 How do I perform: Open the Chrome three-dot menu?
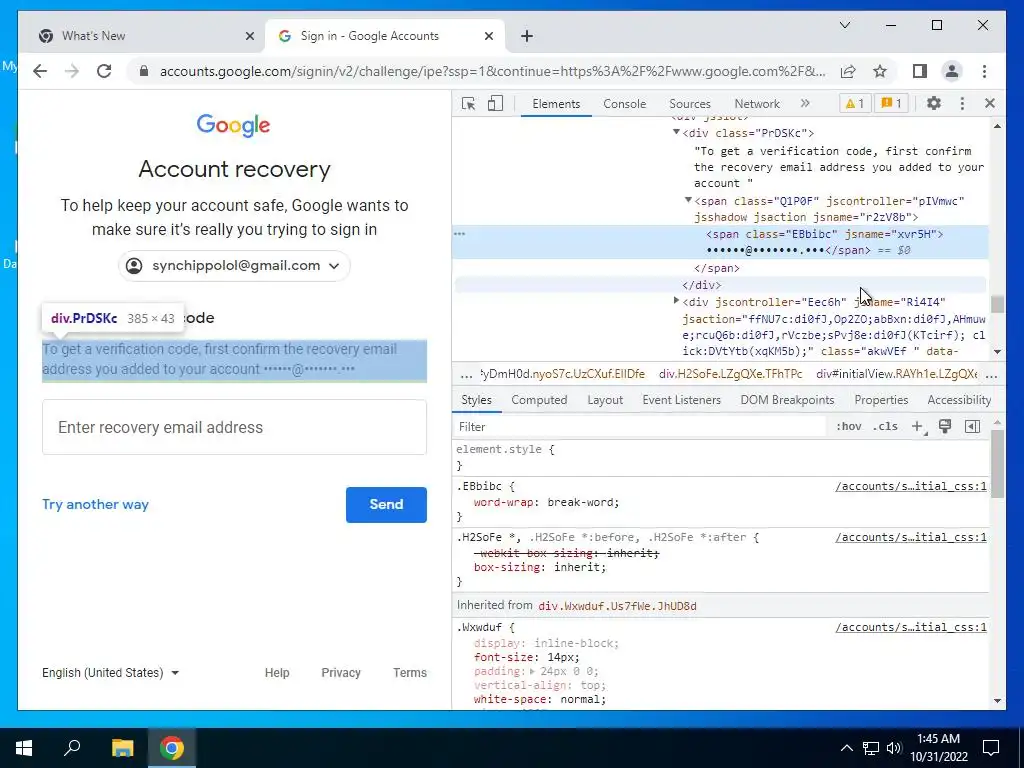pyautogui.click(x=984, y=71)
